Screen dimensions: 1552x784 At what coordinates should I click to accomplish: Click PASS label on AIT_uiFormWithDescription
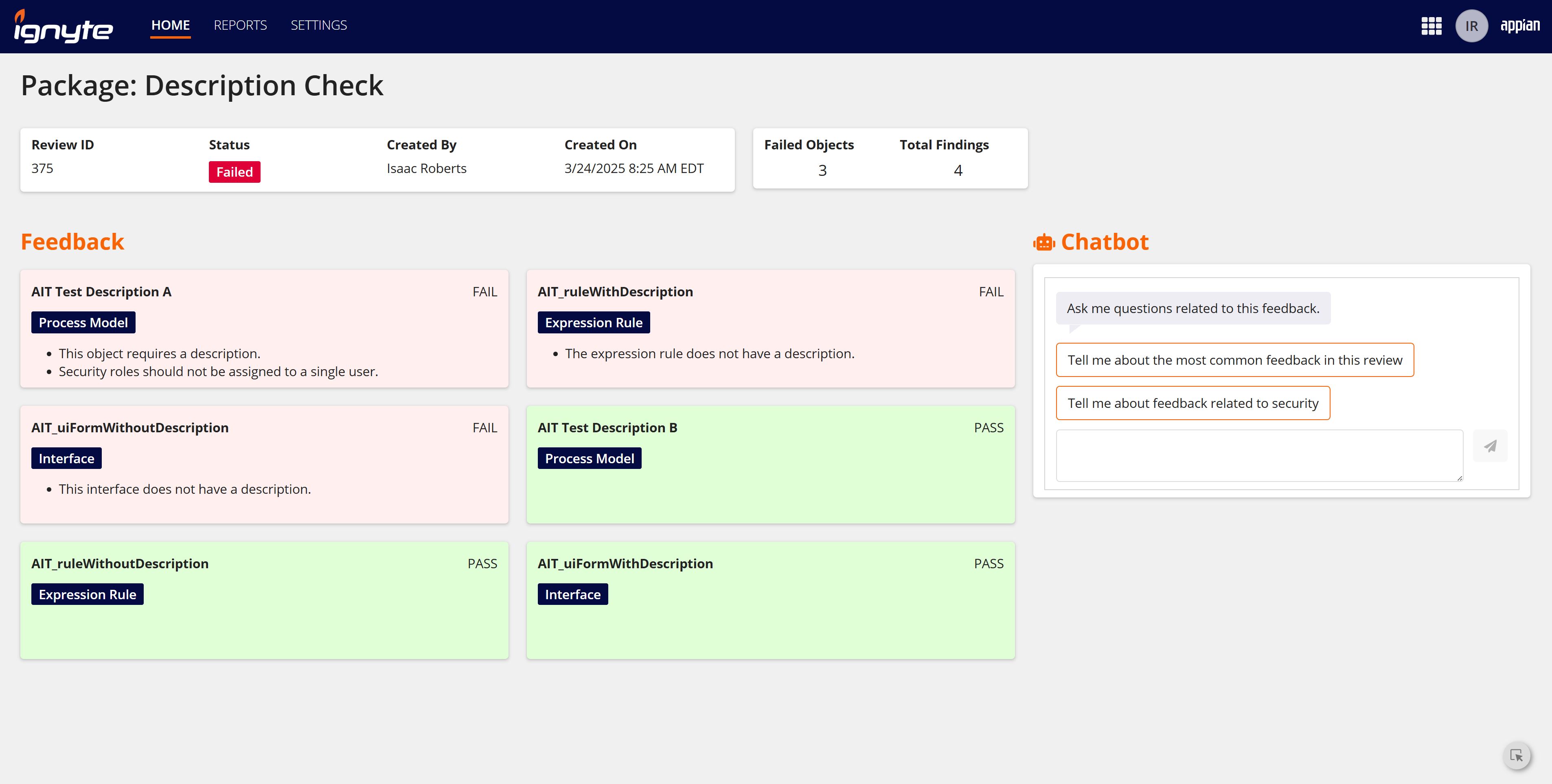click(989, 564)
